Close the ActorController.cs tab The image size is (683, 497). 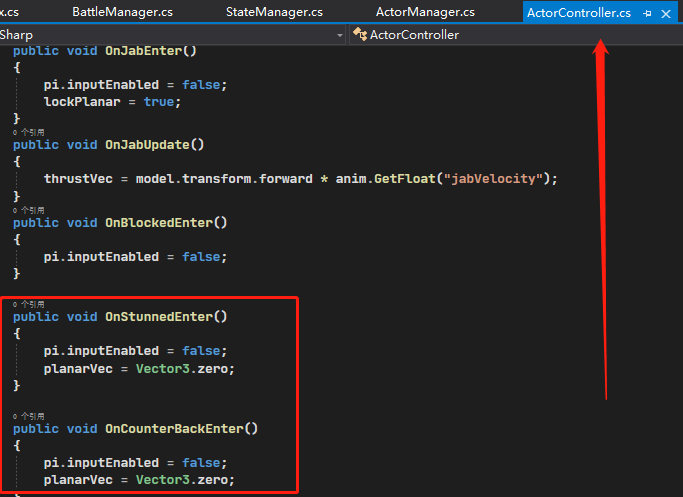[666, 14]
